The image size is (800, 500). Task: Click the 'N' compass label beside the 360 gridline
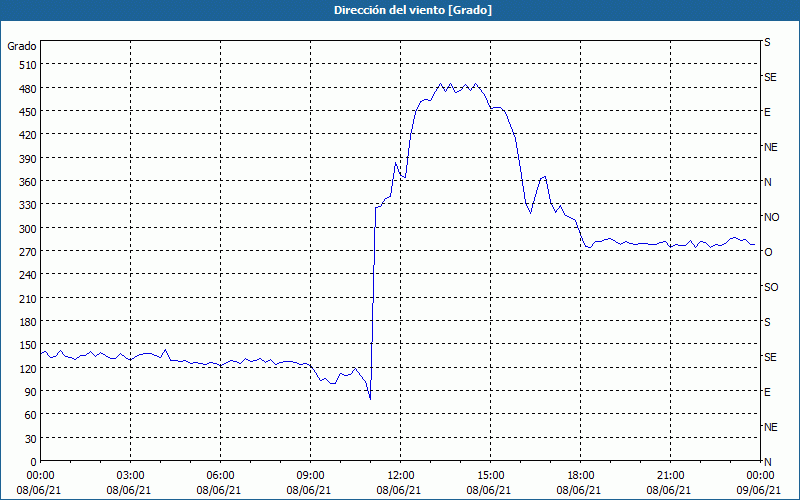[767, 182]
